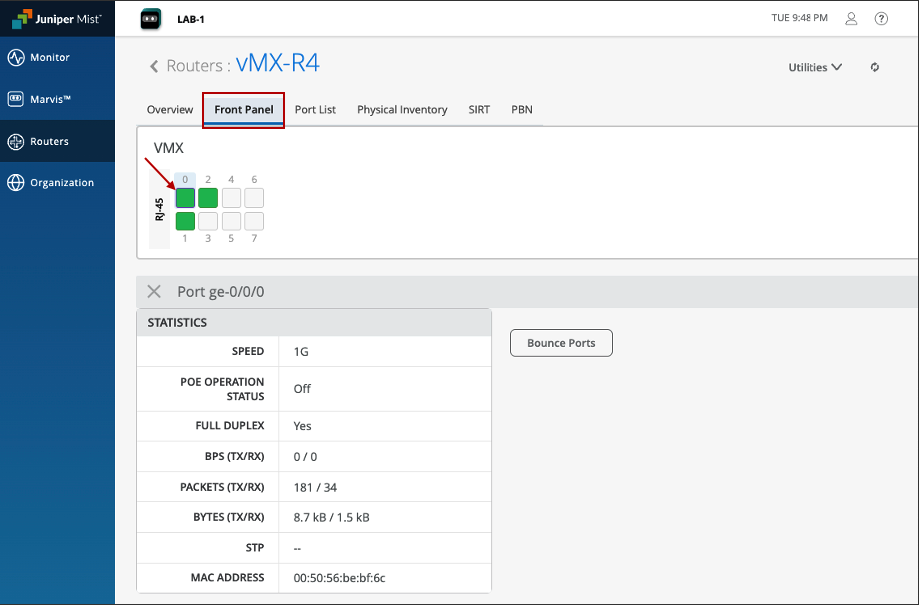Image resolution: width=920 pixels, height=607 pixels.
Task: Select green port 1 on front panel
Action: click(x=185, y=221)
